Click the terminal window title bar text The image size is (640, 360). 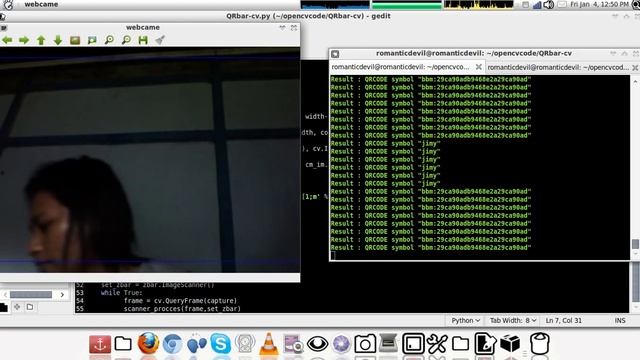(x=473, y=53)
